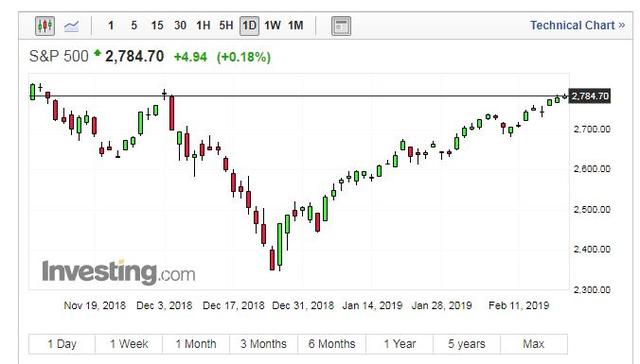Screen dimensions: 640x364
Task: Click the (+0.18%) percent change
Action: pyautogui.click(x=244, y=57)
